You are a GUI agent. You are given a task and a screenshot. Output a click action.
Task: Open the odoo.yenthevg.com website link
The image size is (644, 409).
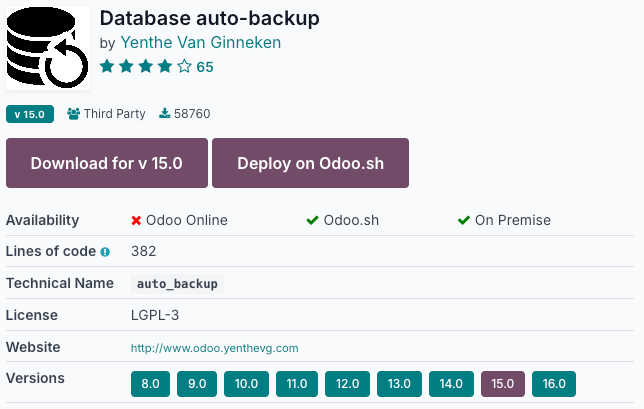coord(215,348)
